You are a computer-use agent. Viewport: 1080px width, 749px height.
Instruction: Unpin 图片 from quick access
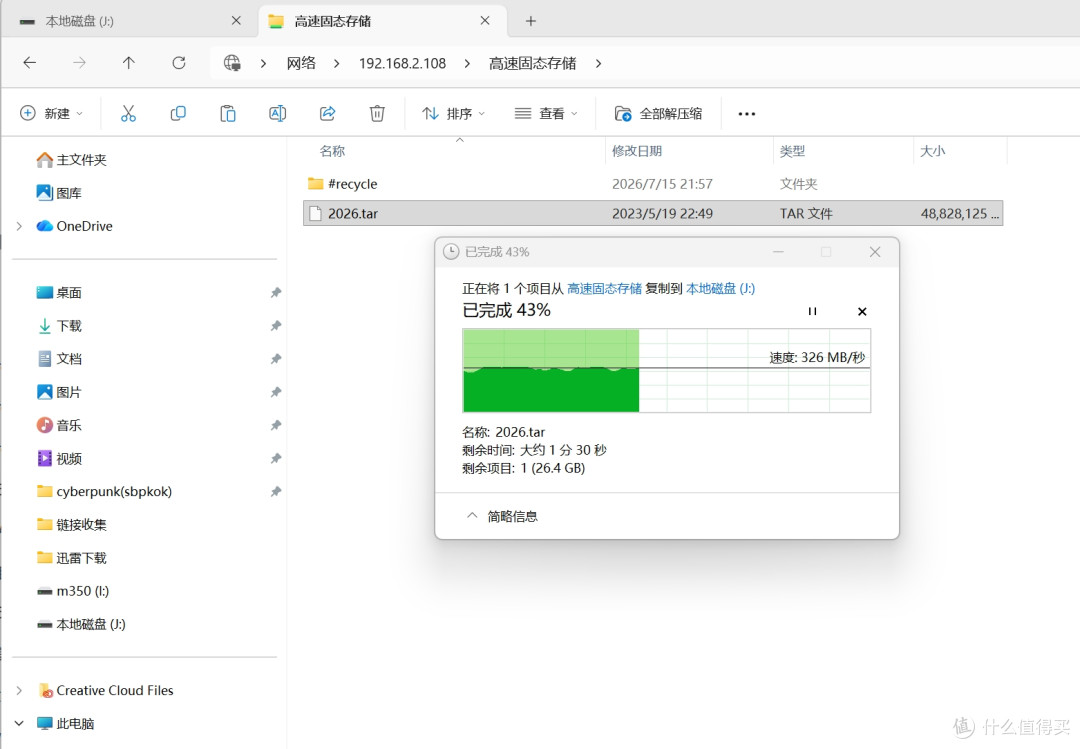[x=276, y=392]
